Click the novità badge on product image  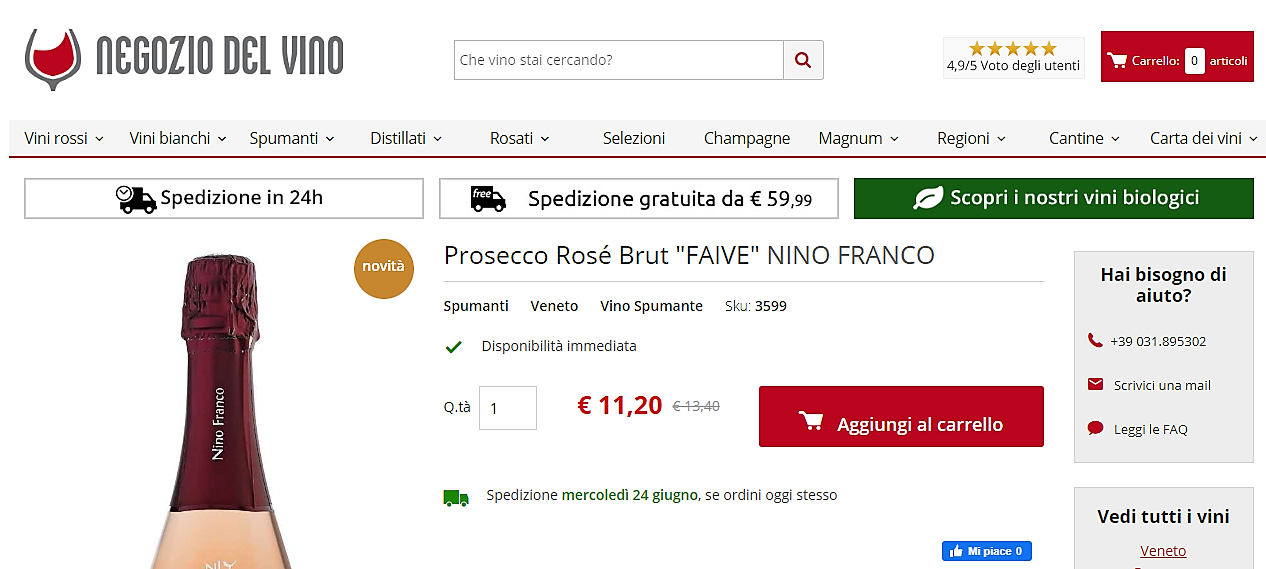[383, 268]
